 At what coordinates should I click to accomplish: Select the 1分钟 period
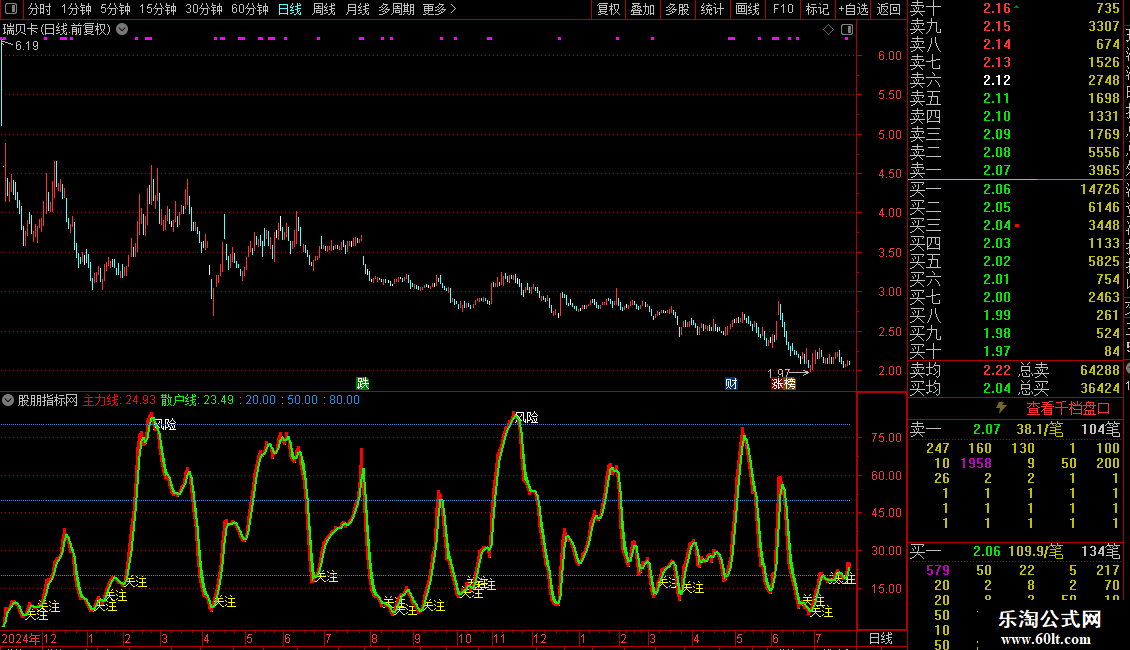coord(76,9)
